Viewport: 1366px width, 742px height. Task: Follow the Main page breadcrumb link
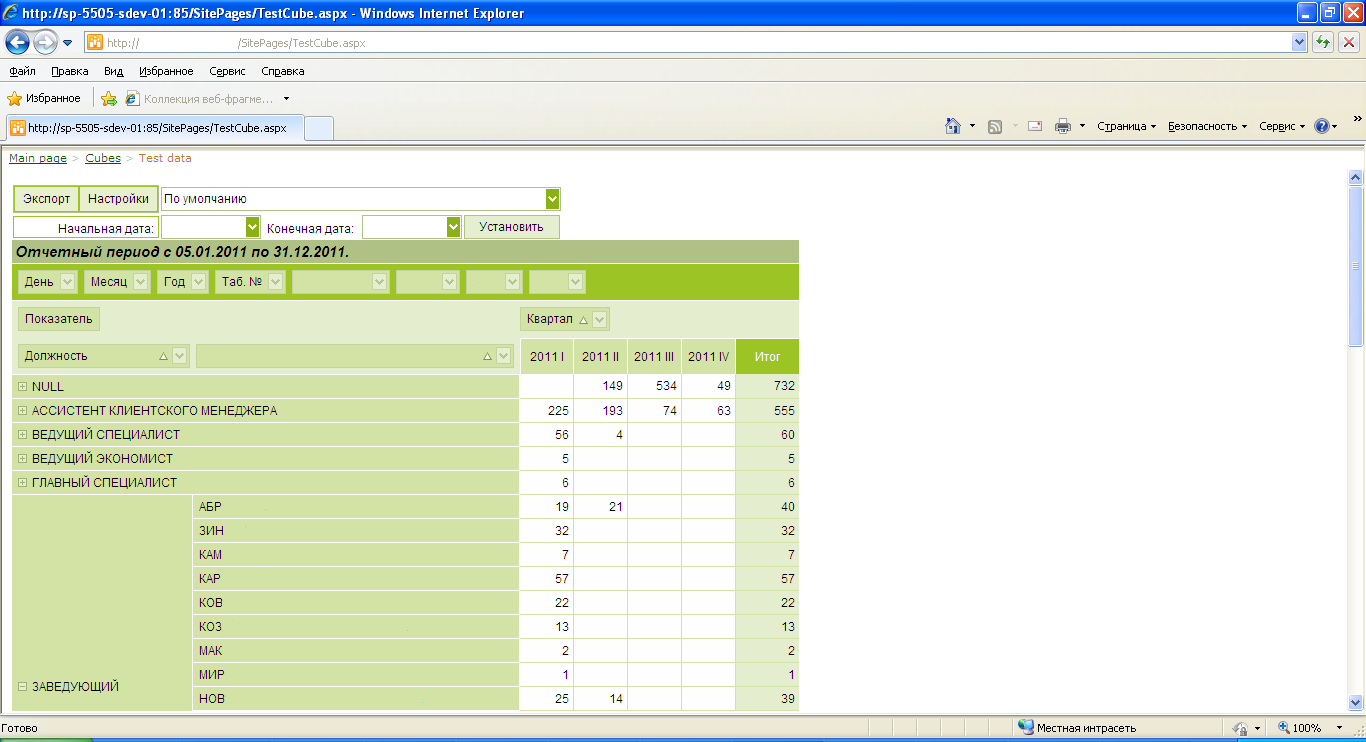(x=38, y=158)
